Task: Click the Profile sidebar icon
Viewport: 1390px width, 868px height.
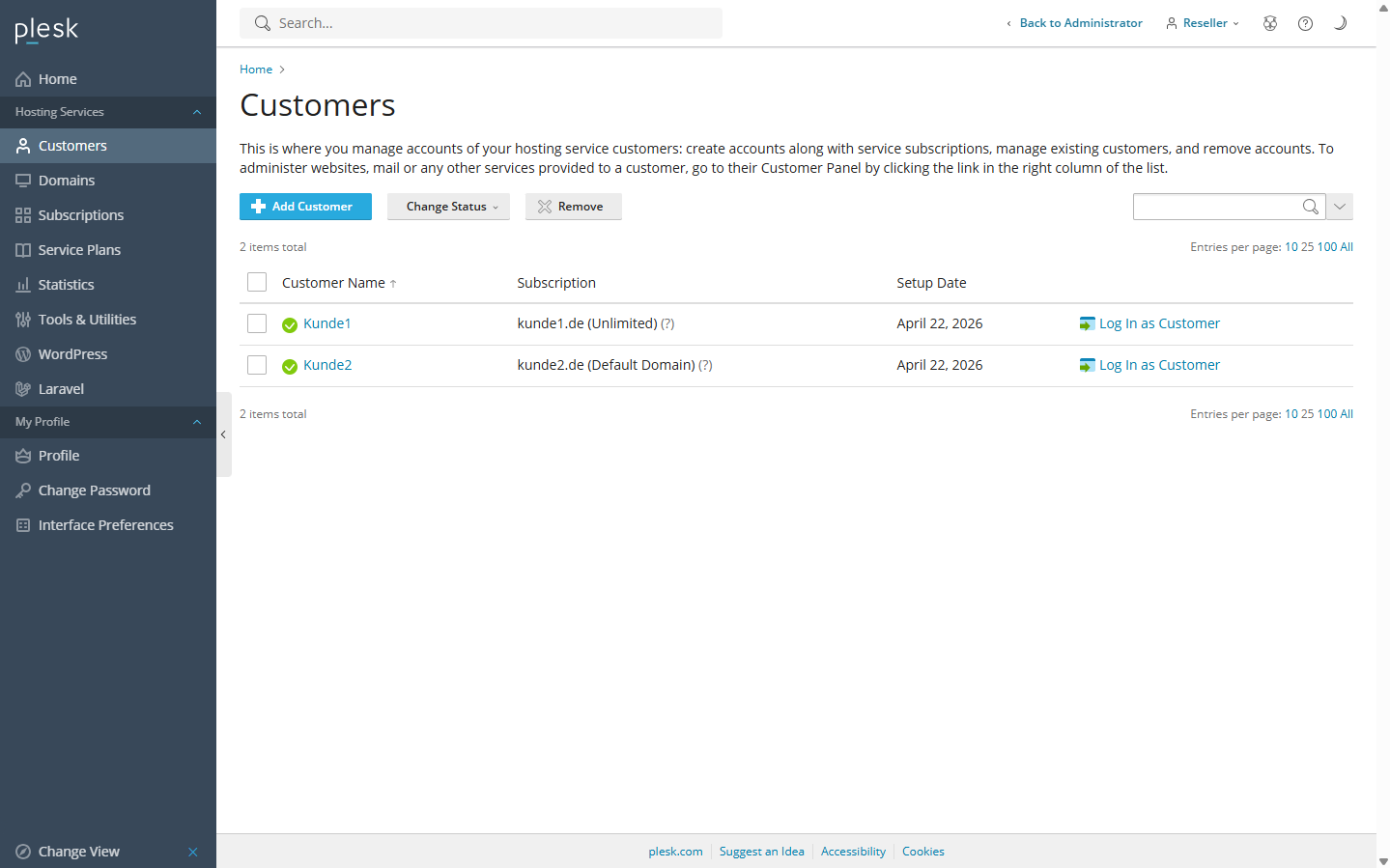Action: click(x=23, y=456)
